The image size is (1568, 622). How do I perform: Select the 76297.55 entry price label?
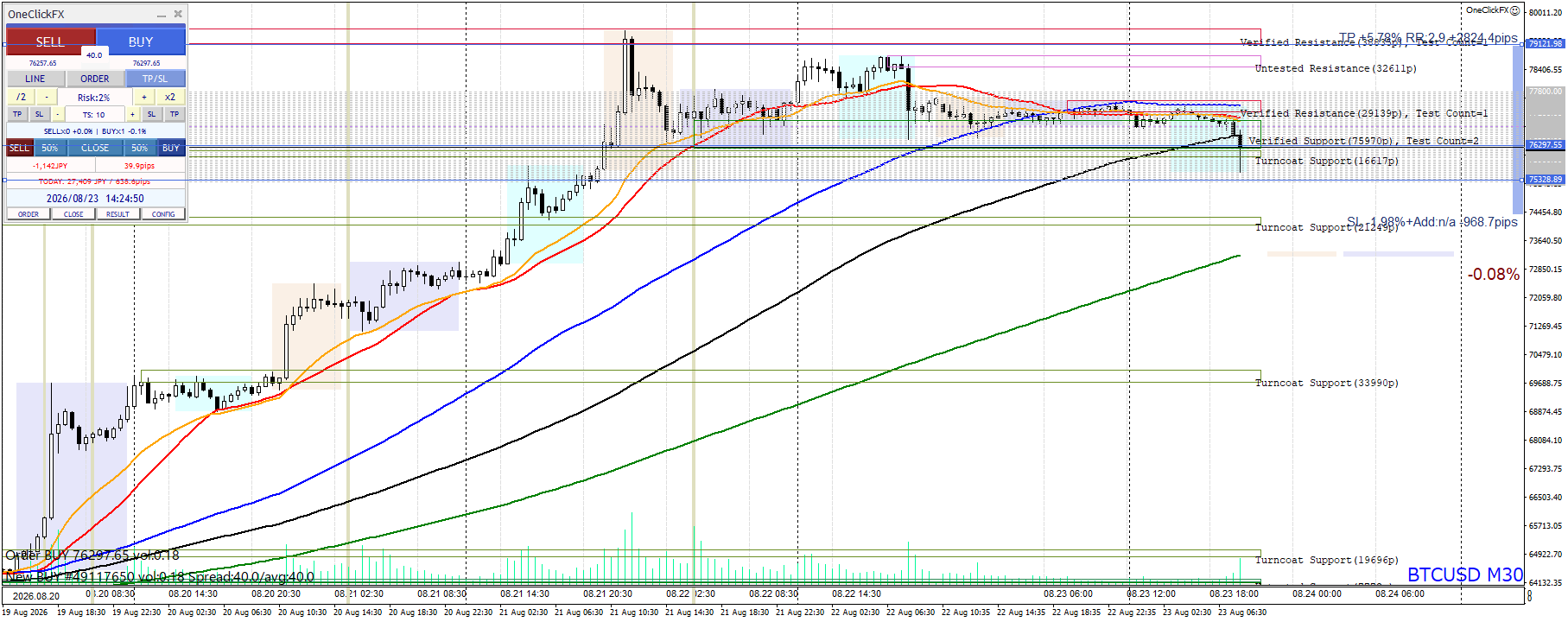[x=1545, y=144]
